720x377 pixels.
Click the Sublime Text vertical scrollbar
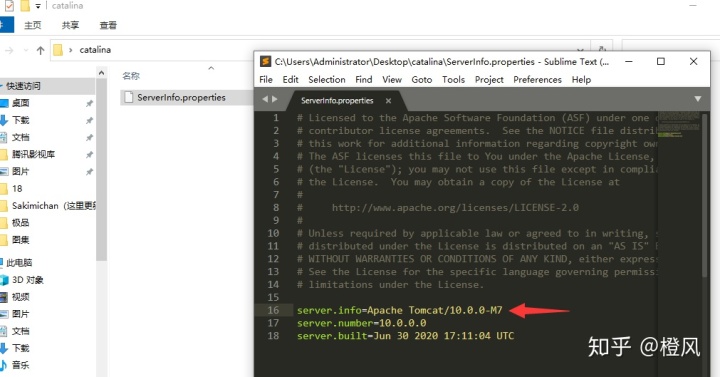point(705,195)
